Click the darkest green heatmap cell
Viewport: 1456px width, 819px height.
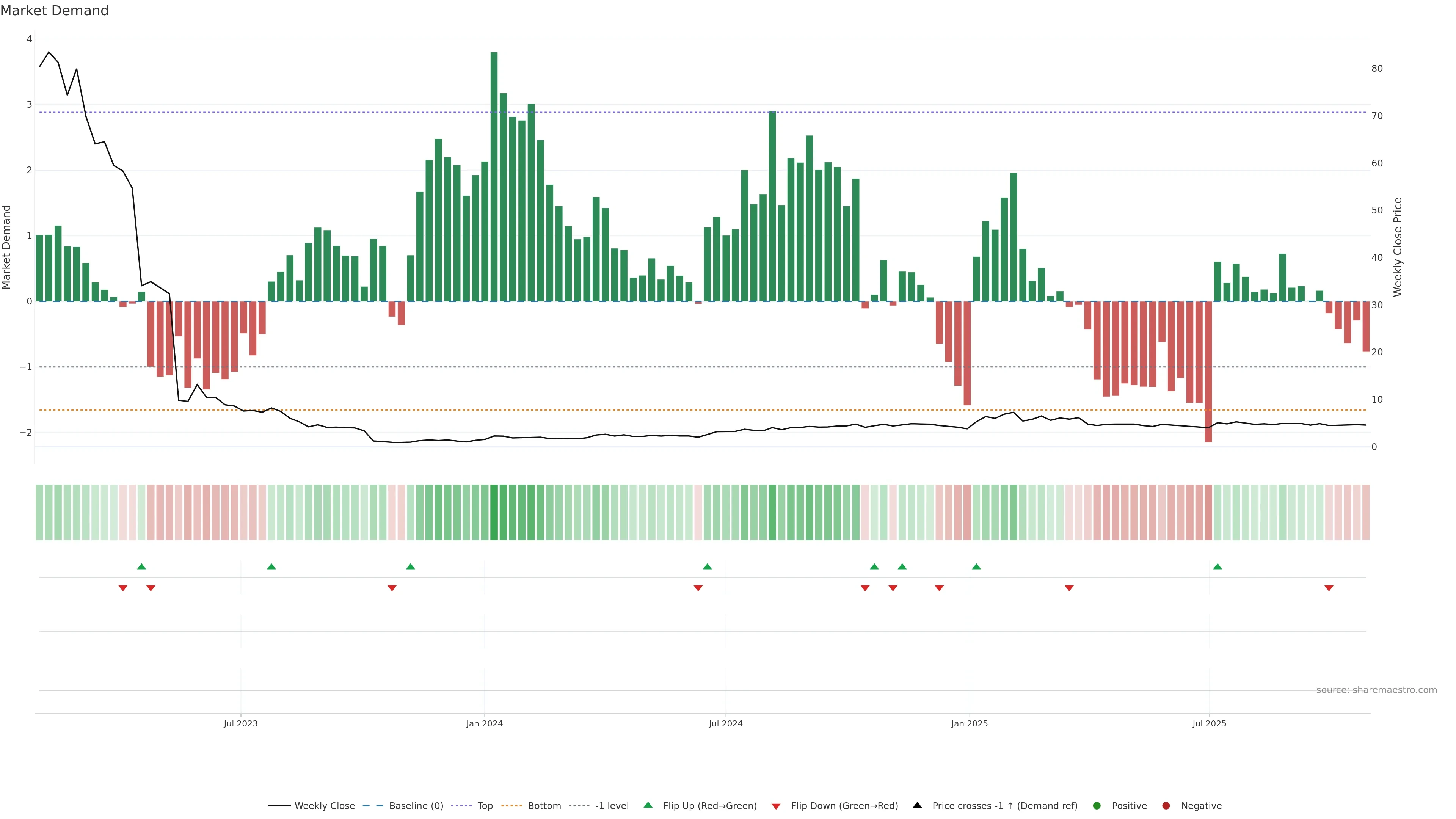pyautogui.click(x=494, y=512)
